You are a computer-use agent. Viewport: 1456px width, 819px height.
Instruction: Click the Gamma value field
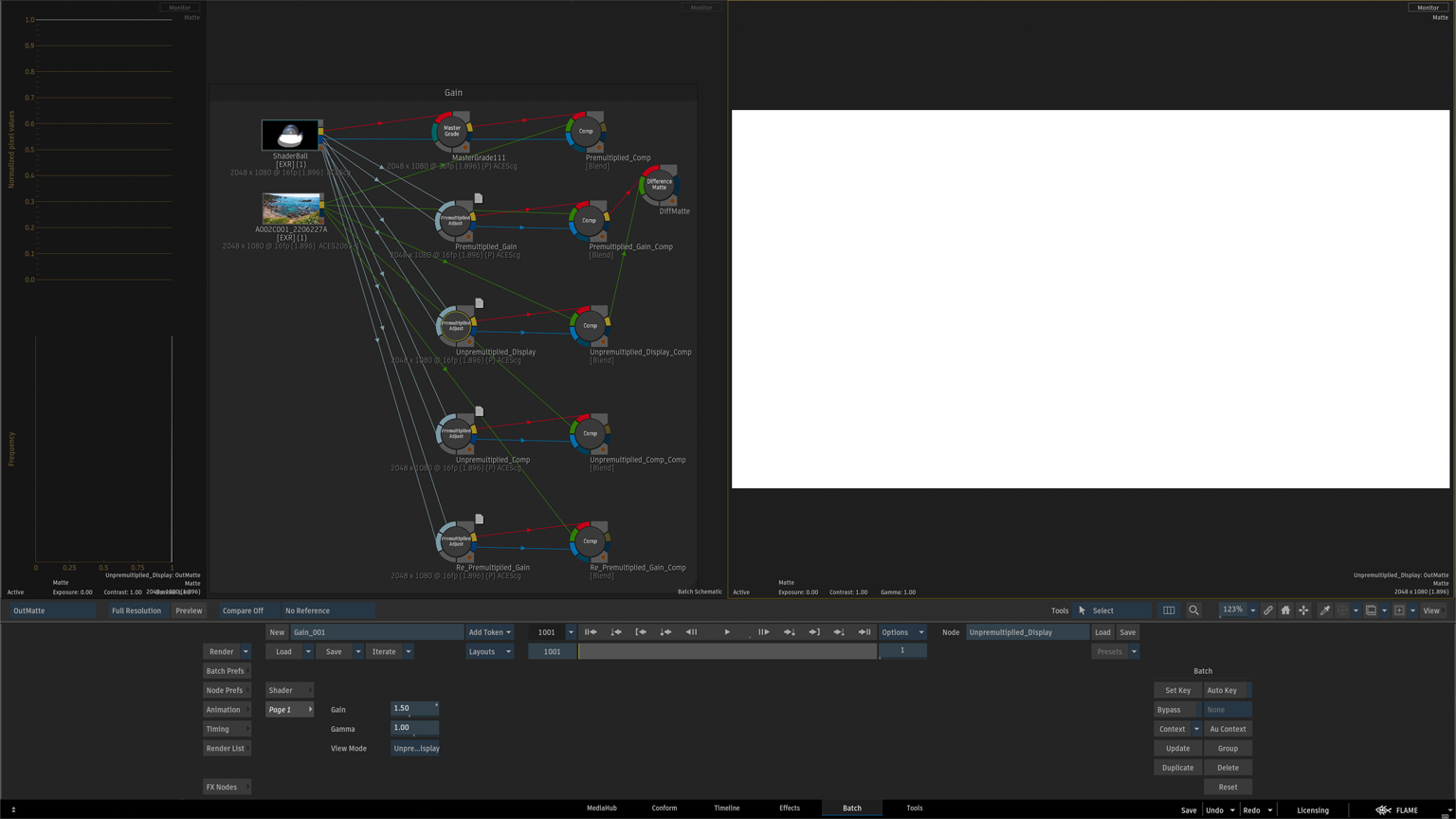coord(415,728)
